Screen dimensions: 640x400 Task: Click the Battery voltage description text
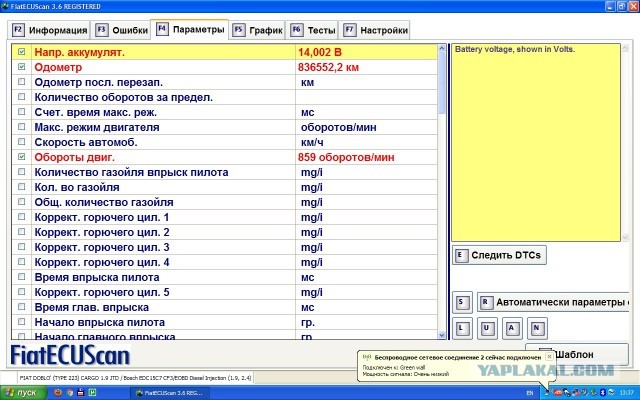[x=515, y=49]
